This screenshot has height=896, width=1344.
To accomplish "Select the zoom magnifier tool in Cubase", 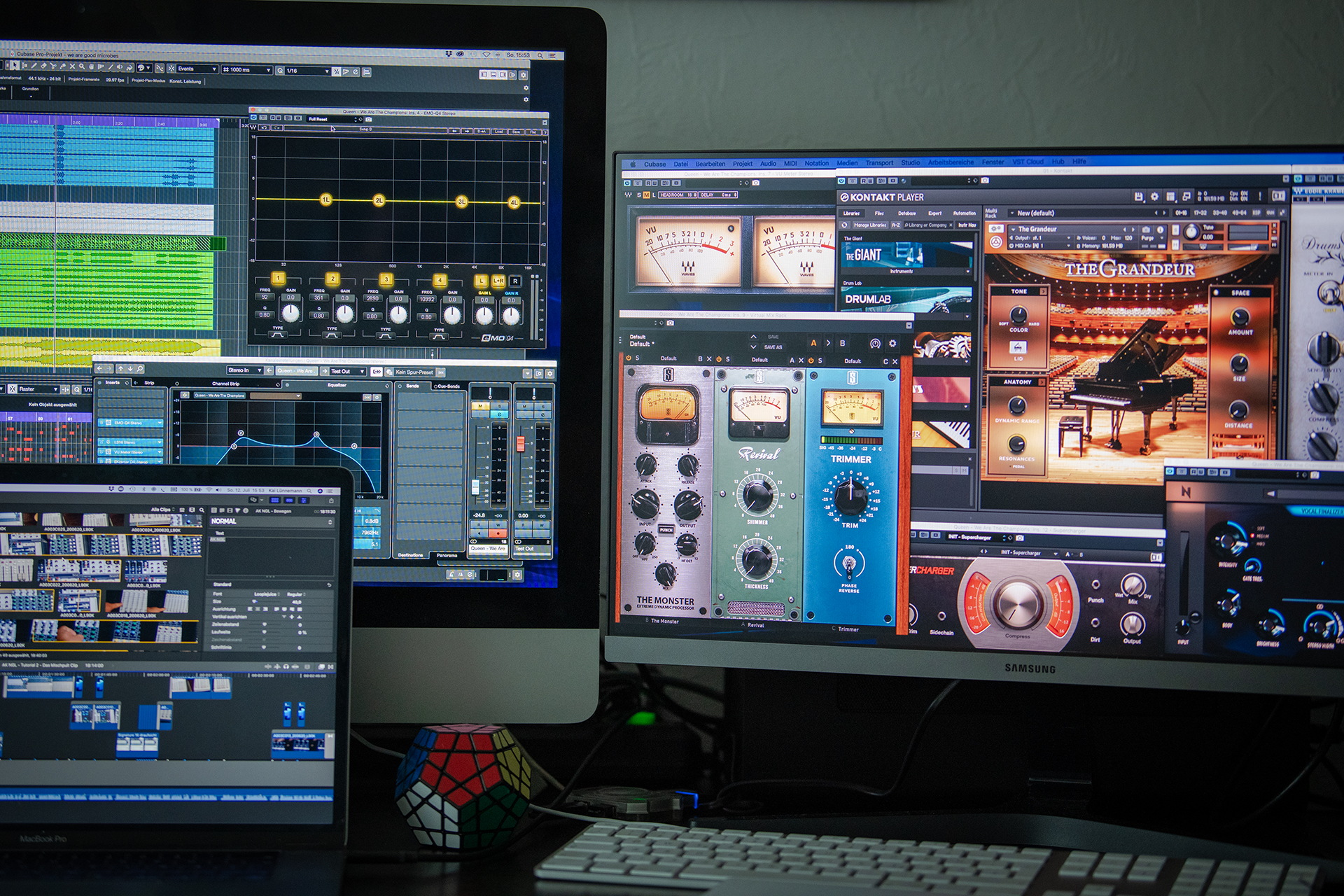I will tap(82, 66).
